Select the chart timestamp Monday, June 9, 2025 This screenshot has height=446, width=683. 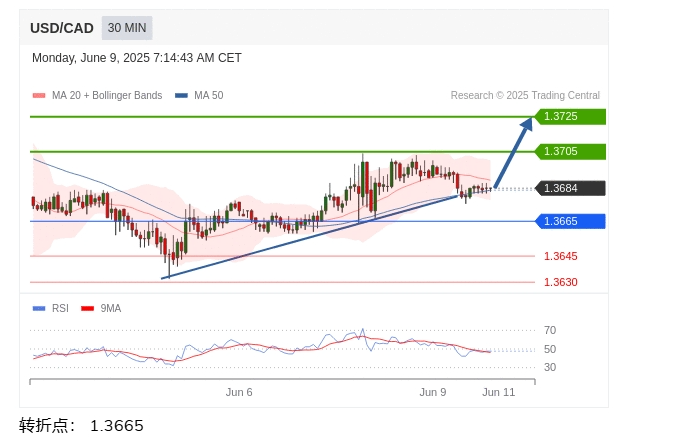click(x=136, y=58)
